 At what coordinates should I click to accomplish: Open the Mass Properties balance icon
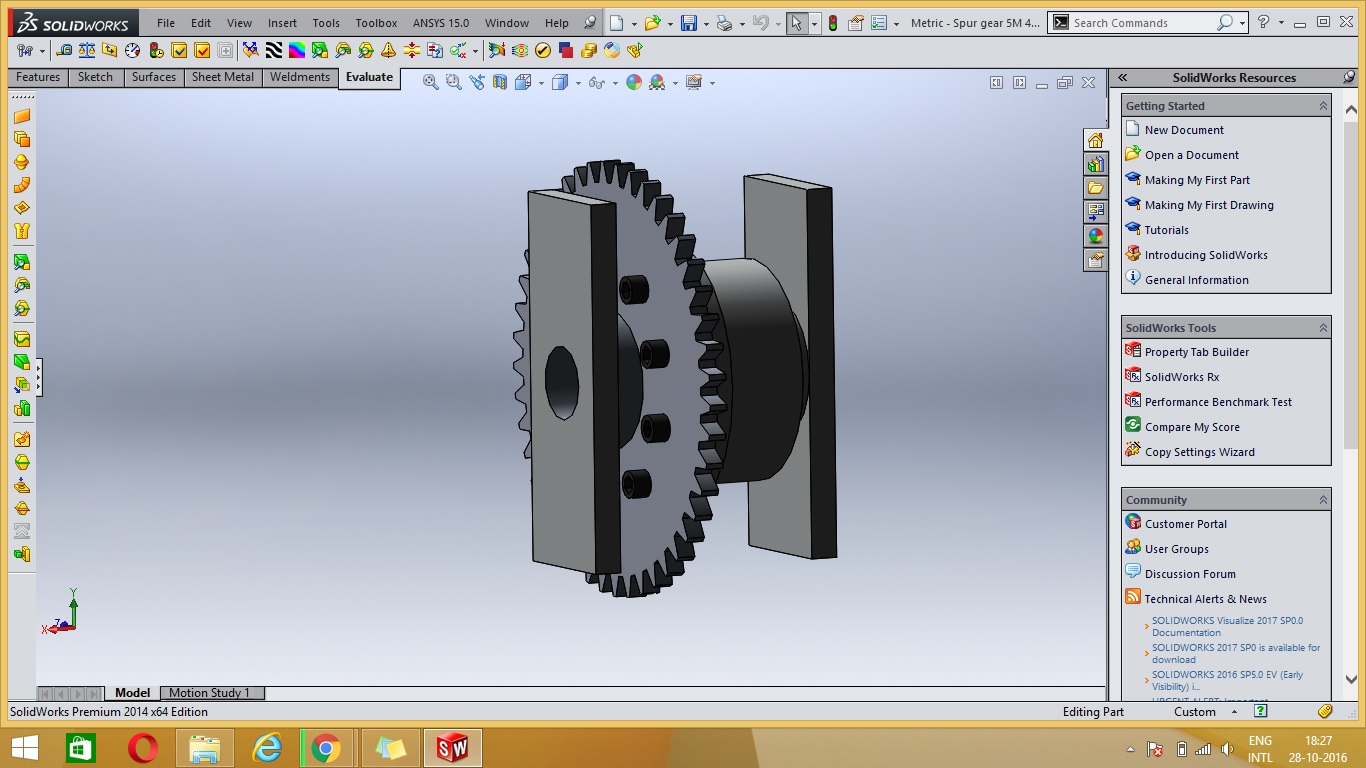[x=87, y=50]
